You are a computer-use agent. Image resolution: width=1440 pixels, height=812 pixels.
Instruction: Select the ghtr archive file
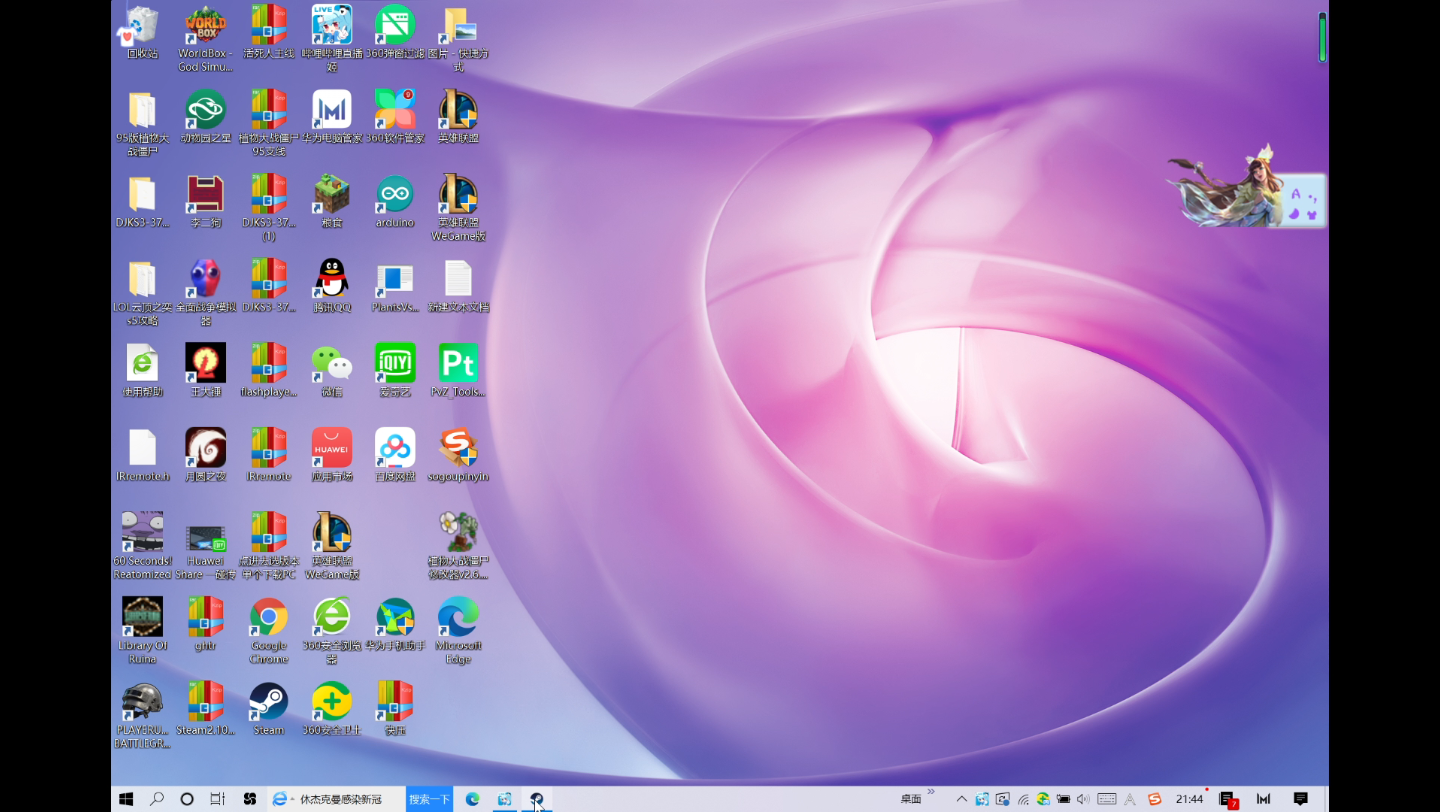(x=205, y=624)
